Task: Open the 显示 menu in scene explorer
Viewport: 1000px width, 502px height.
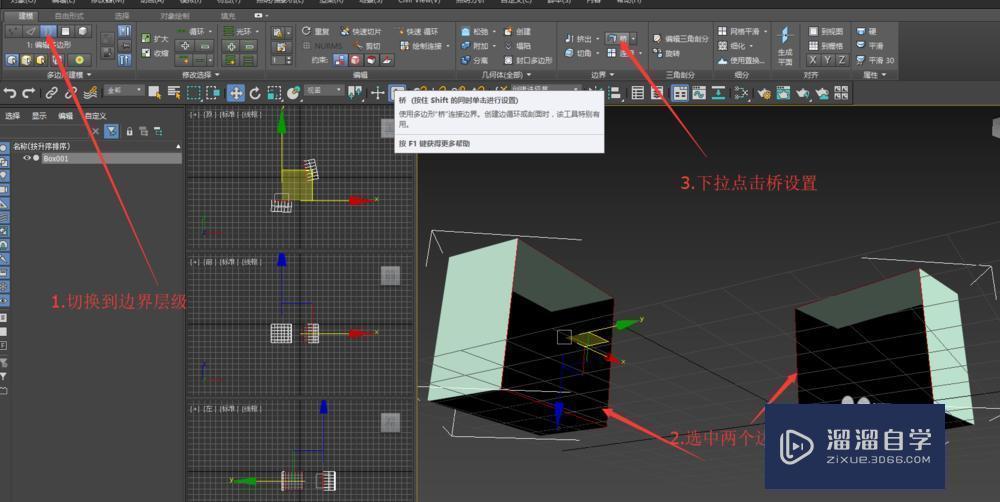Action: coord(39,116)
